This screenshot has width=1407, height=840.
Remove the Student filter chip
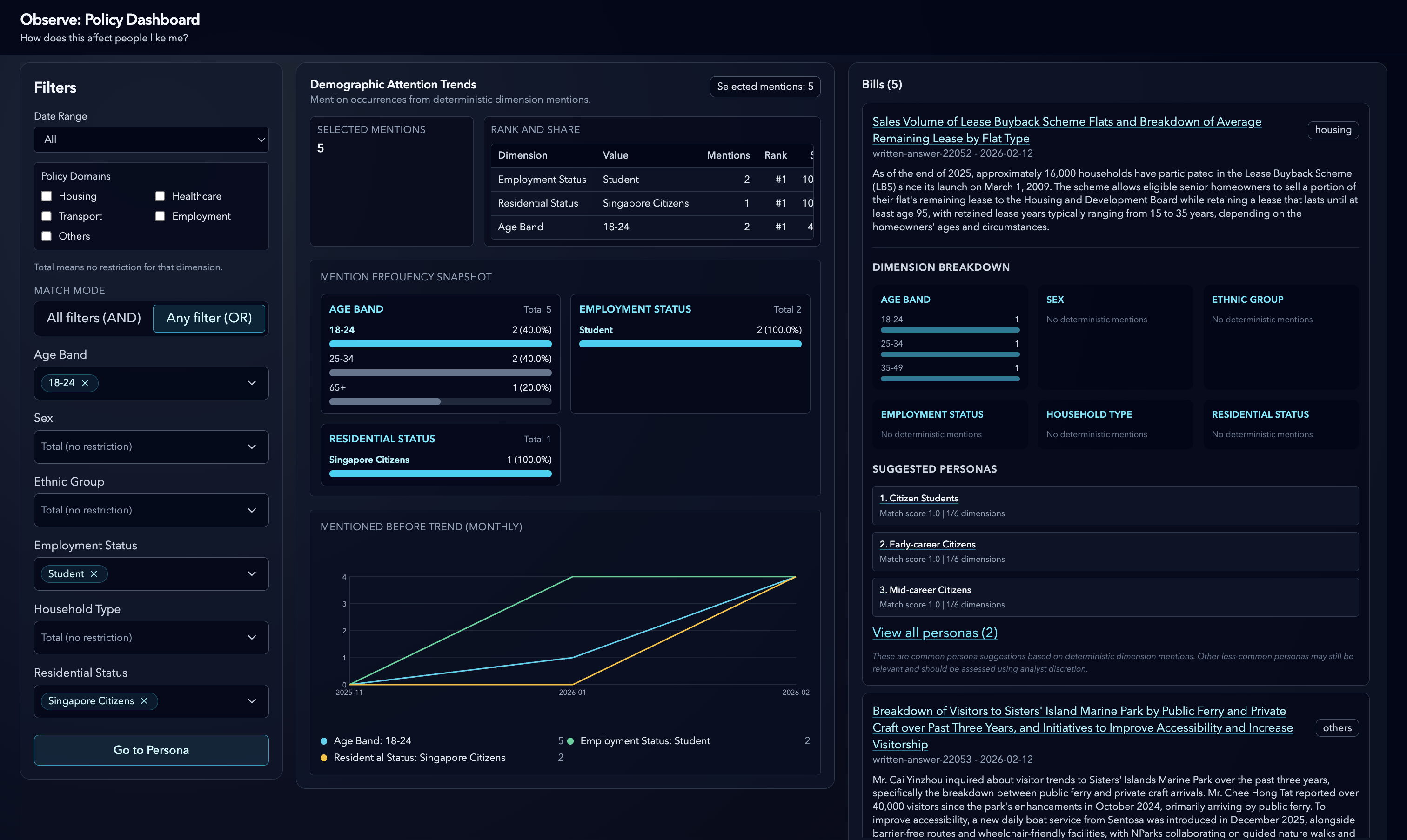[94, 574]
